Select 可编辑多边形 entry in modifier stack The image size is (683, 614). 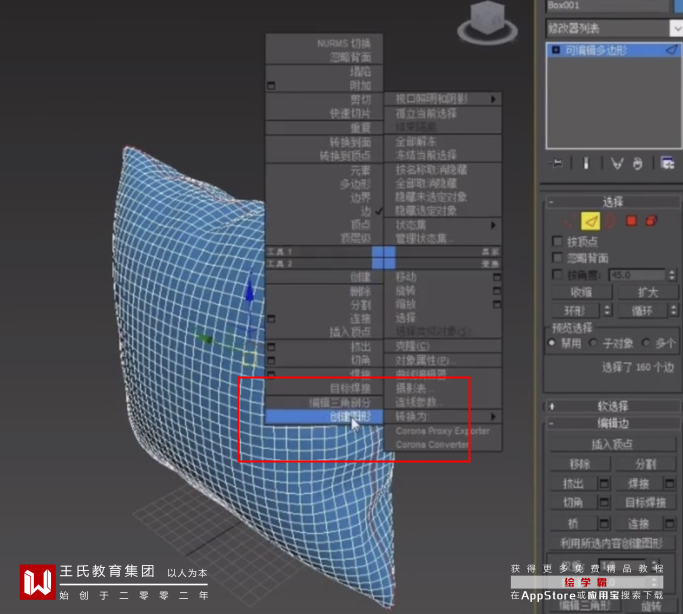coord(613,50)
